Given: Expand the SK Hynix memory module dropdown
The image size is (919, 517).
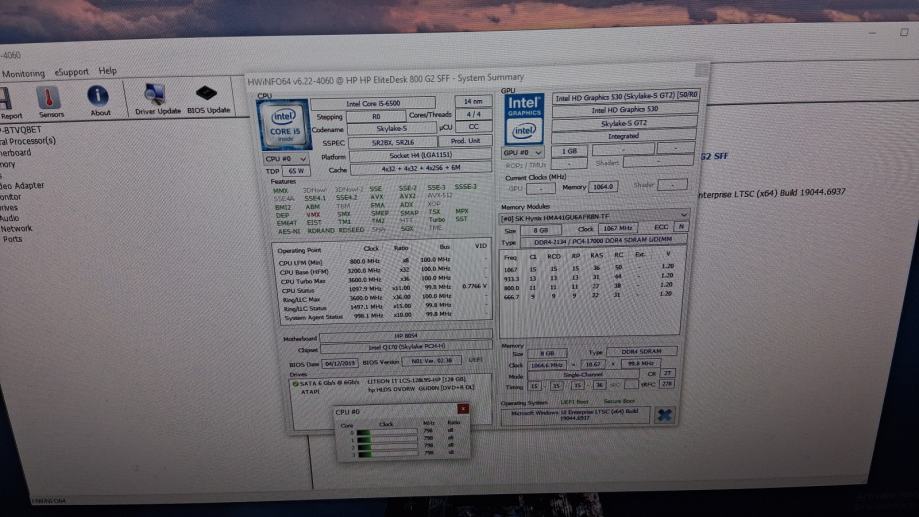Looking at the screenshot, I should pyautogui.click(x=594, y=216).
